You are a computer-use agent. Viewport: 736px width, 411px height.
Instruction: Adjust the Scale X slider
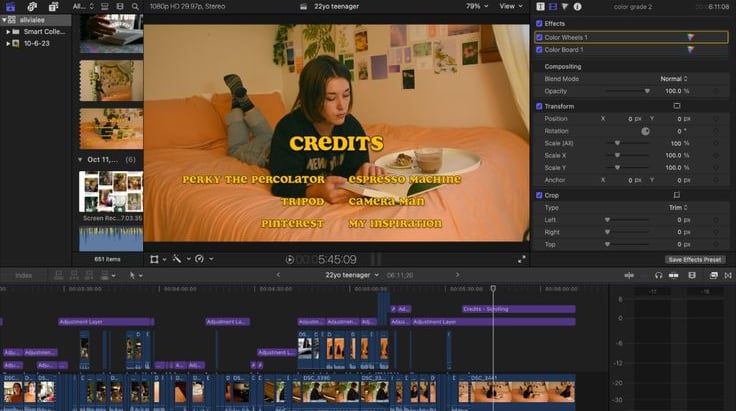[627, 155]
